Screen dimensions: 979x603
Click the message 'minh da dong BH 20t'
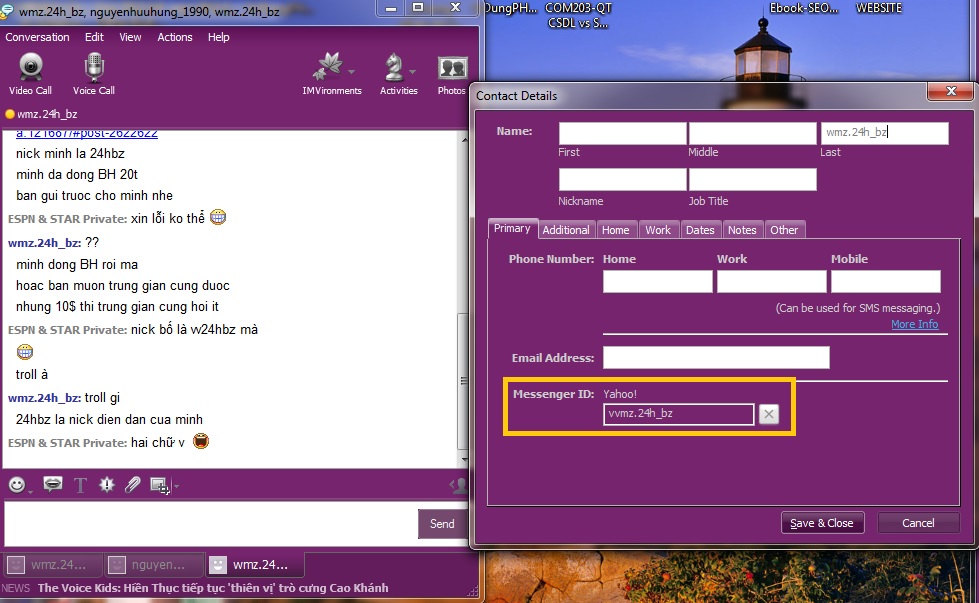tap(77, 174)
